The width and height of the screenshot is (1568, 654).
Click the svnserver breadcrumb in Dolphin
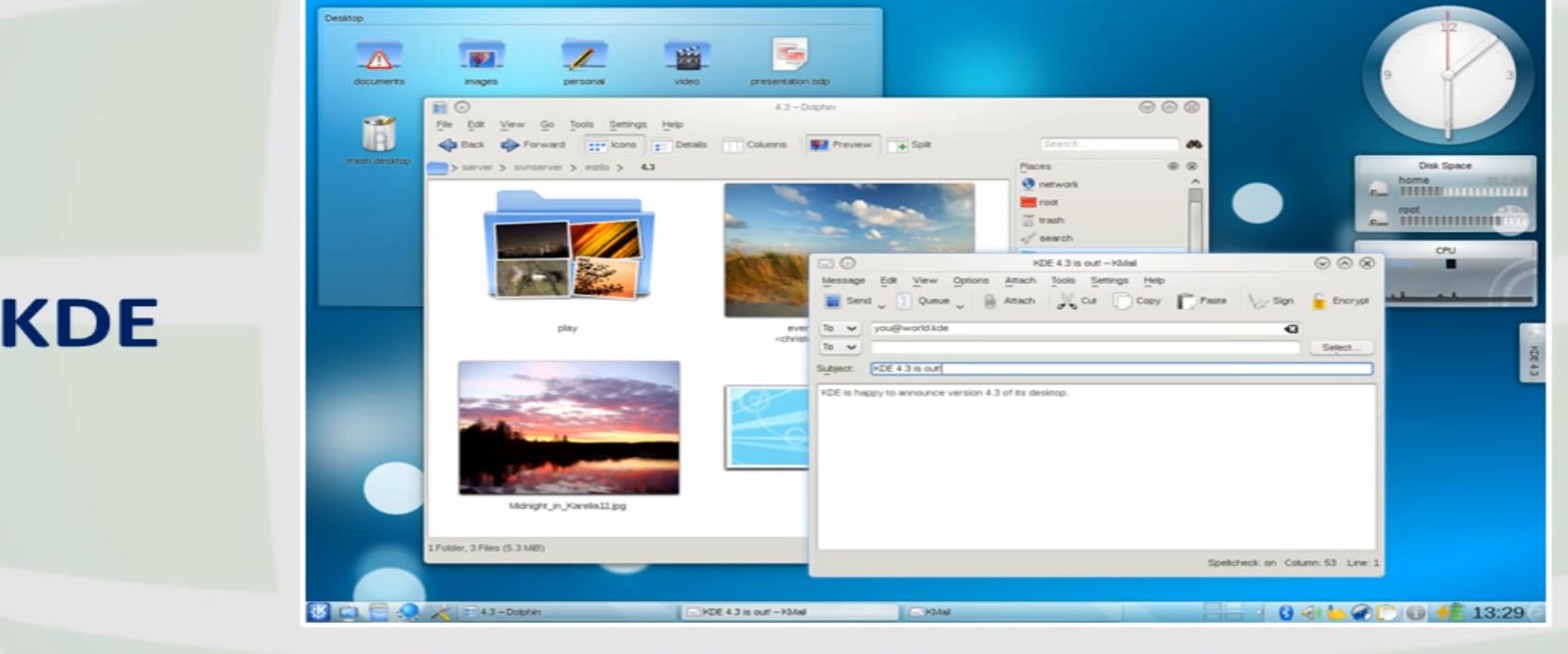click(539, 167)
